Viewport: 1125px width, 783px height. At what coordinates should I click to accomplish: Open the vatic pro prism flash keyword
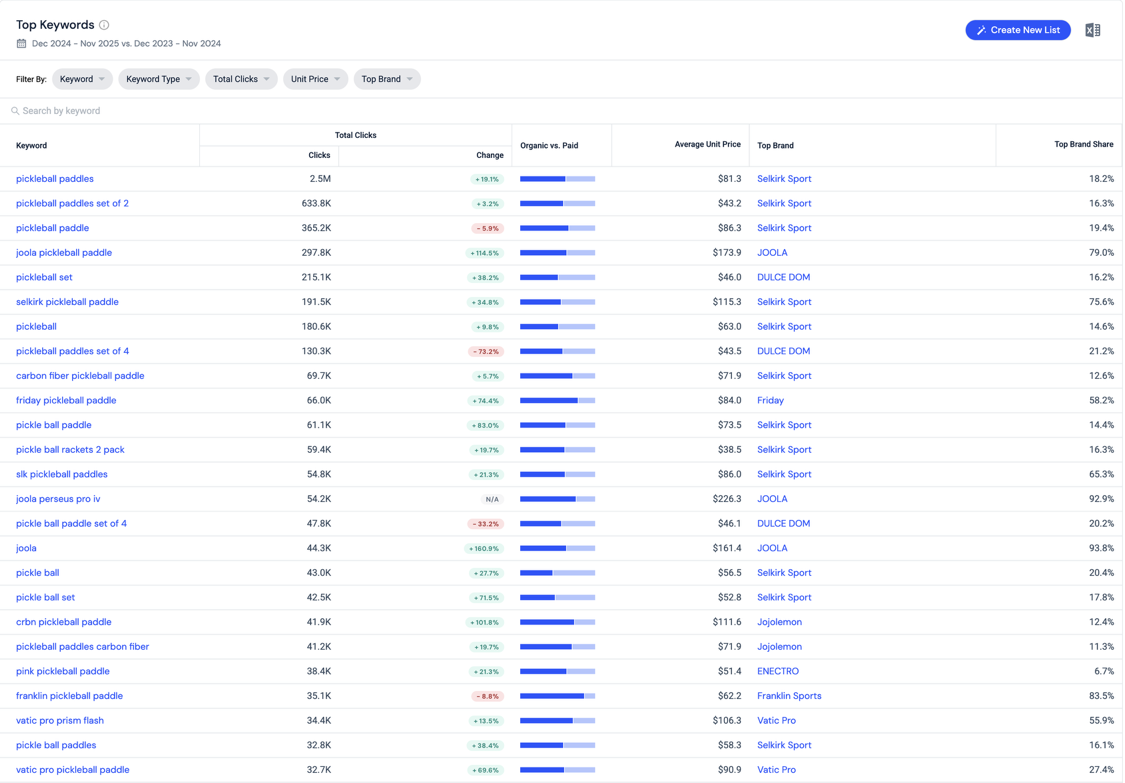pos(60,721)
